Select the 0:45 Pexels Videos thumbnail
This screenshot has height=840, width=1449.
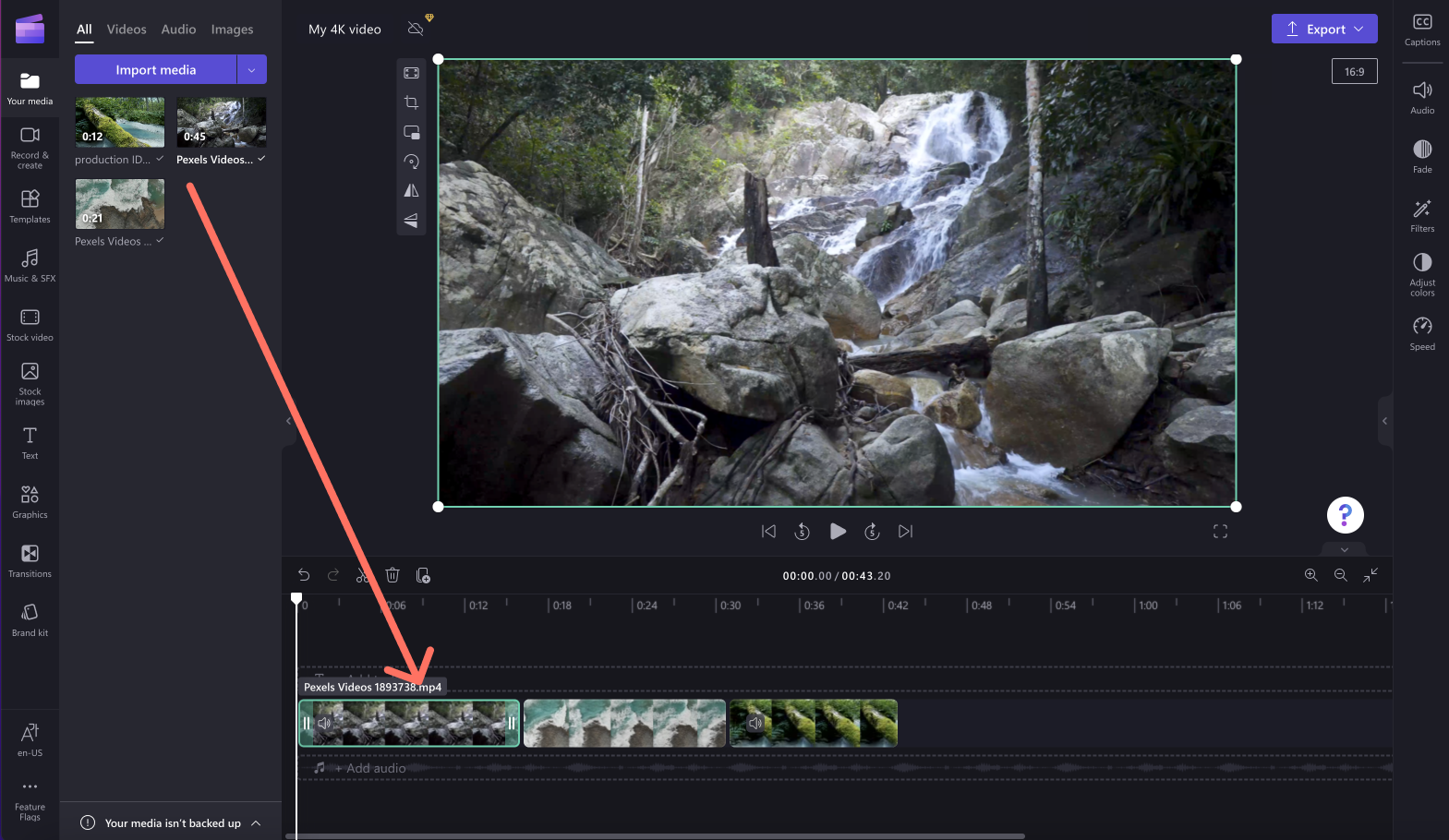[x=222, y=123]
